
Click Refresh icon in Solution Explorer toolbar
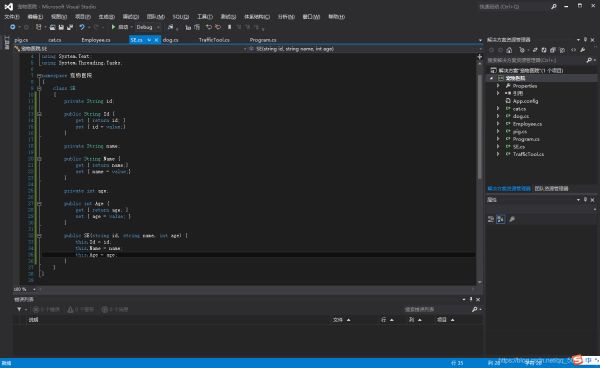pos(544,50)
